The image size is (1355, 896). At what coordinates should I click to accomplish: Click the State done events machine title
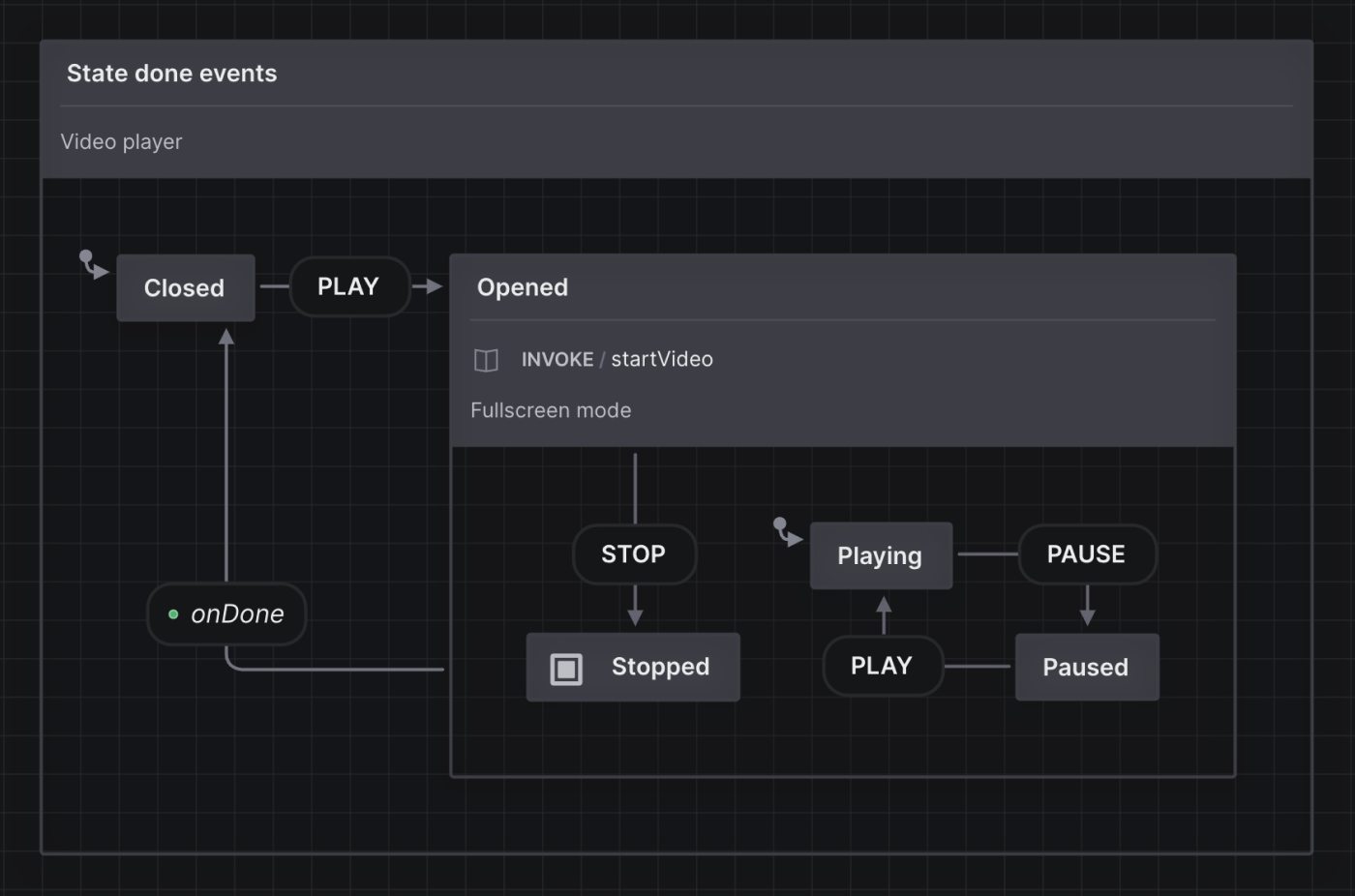point(171,73)
